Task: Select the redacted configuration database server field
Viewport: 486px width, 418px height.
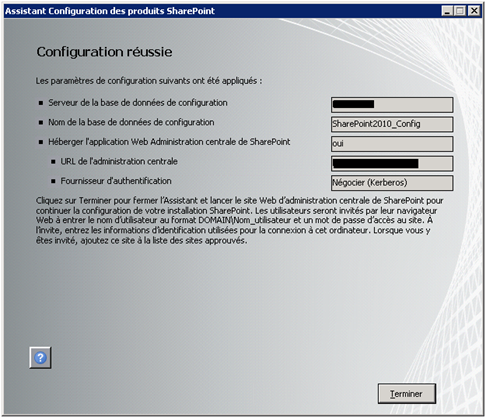Action: [x=392, y=105]
